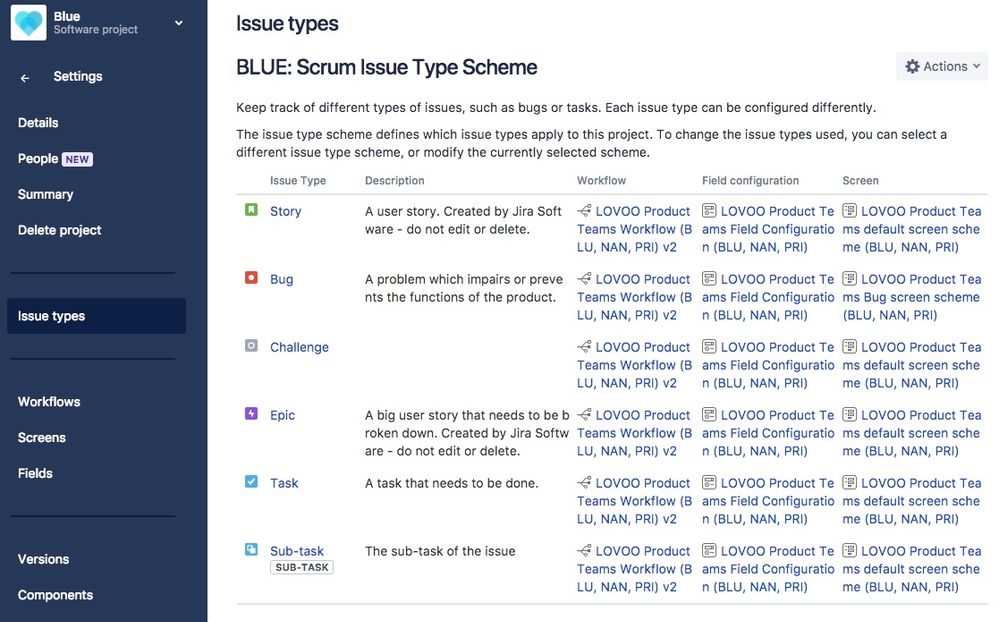
Task: Click field configuration icon in Sub-task row
Action: (x=709, y=550)
